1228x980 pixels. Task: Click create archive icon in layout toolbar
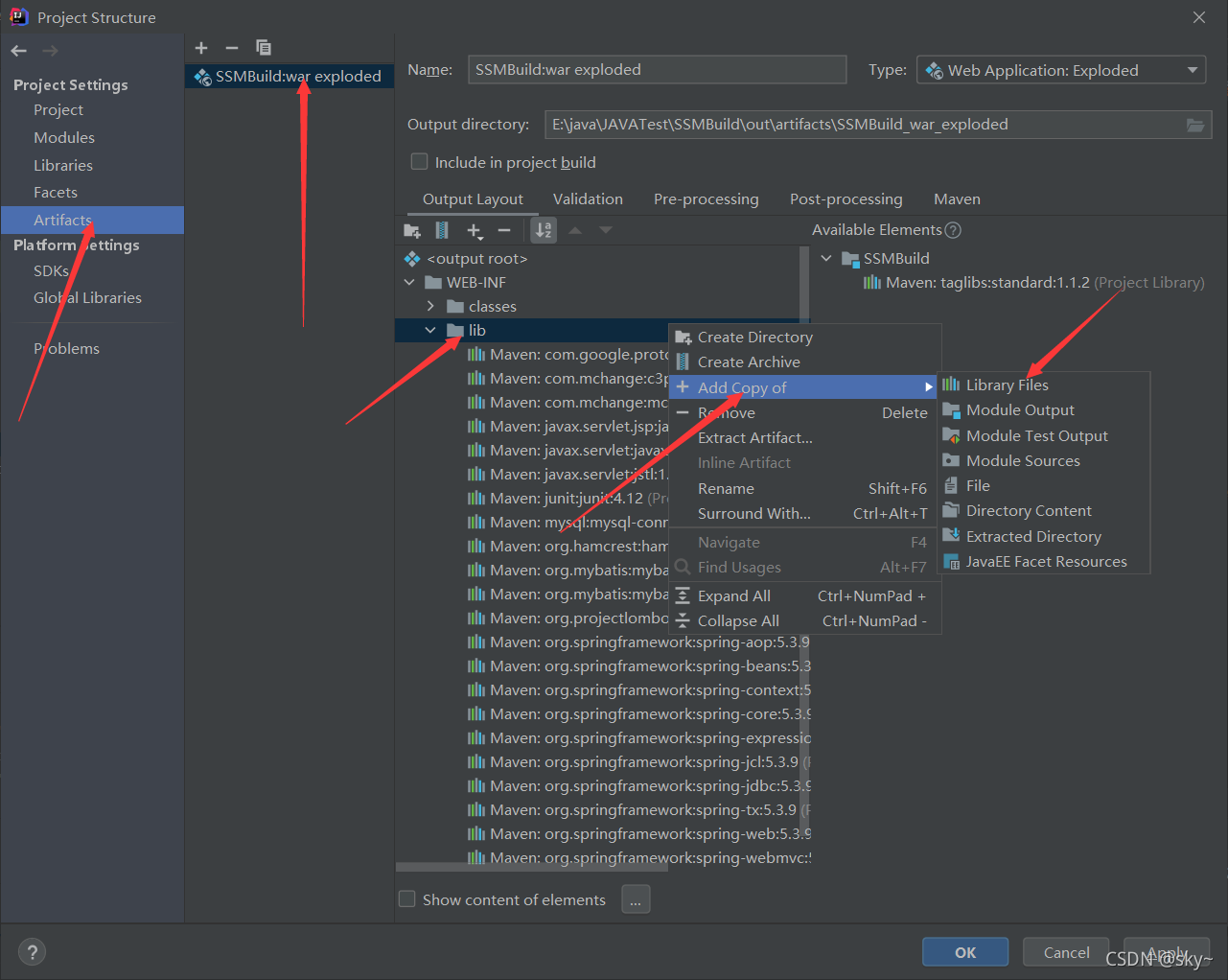(x=442, y=230)
